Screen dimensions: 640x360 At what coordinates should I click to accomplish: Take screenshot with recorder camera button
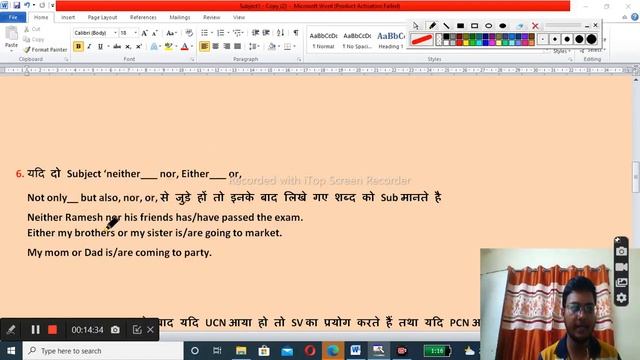pos(115,330)
